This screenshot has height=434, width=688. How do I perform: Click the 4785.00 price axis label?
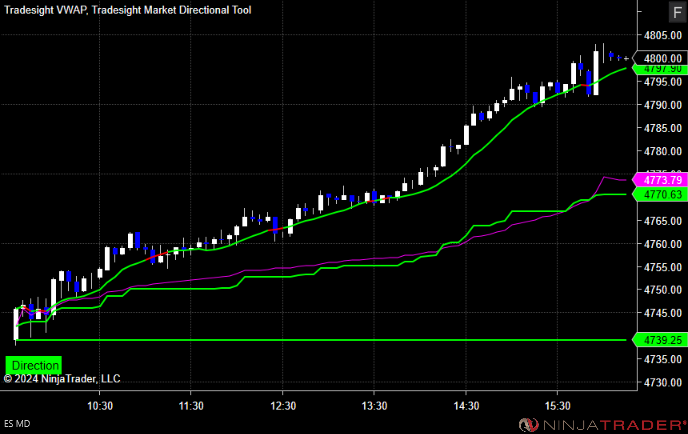[663, 128]
